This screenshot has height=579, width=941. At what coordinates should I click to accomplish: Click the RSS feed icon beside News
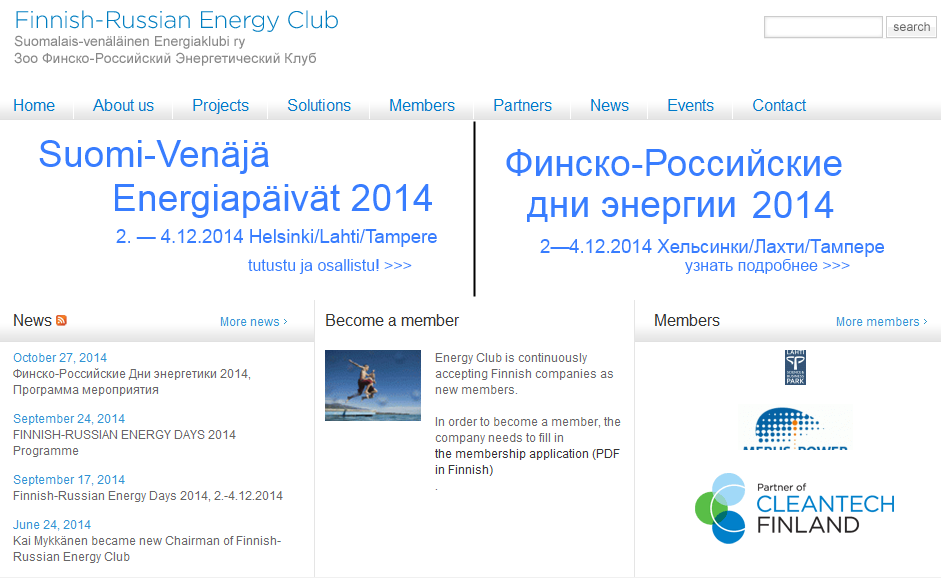61,320
